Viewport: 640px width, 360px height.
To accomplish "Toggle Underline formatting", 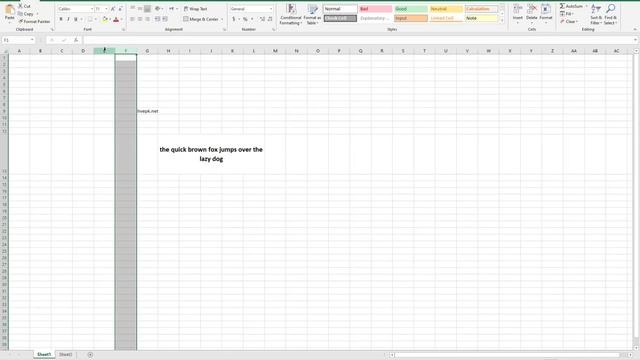I will pyautogui.click(x=76, y=19).
